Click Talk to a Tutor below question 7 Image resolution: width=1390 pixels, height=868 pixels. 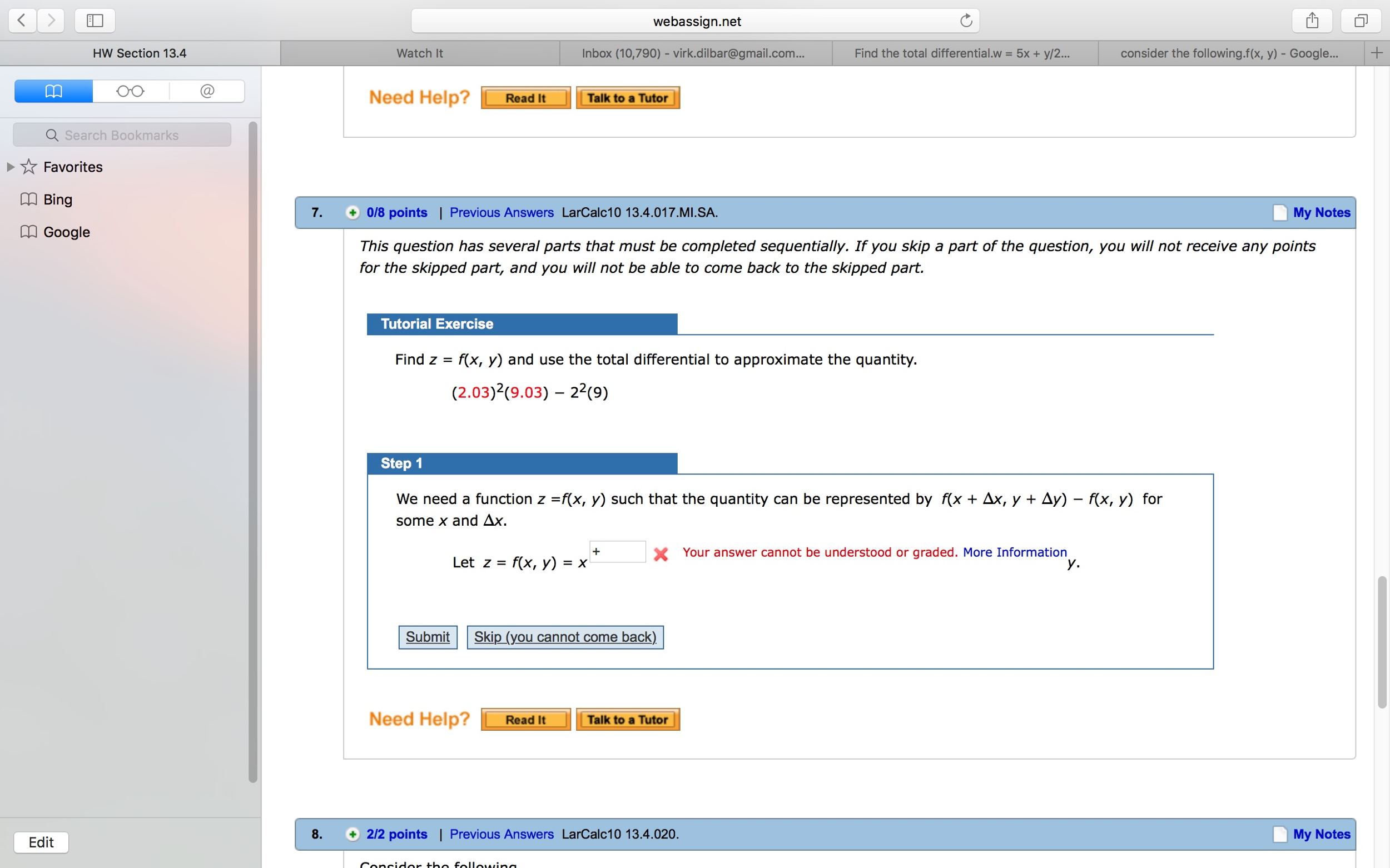pos(628,720)
